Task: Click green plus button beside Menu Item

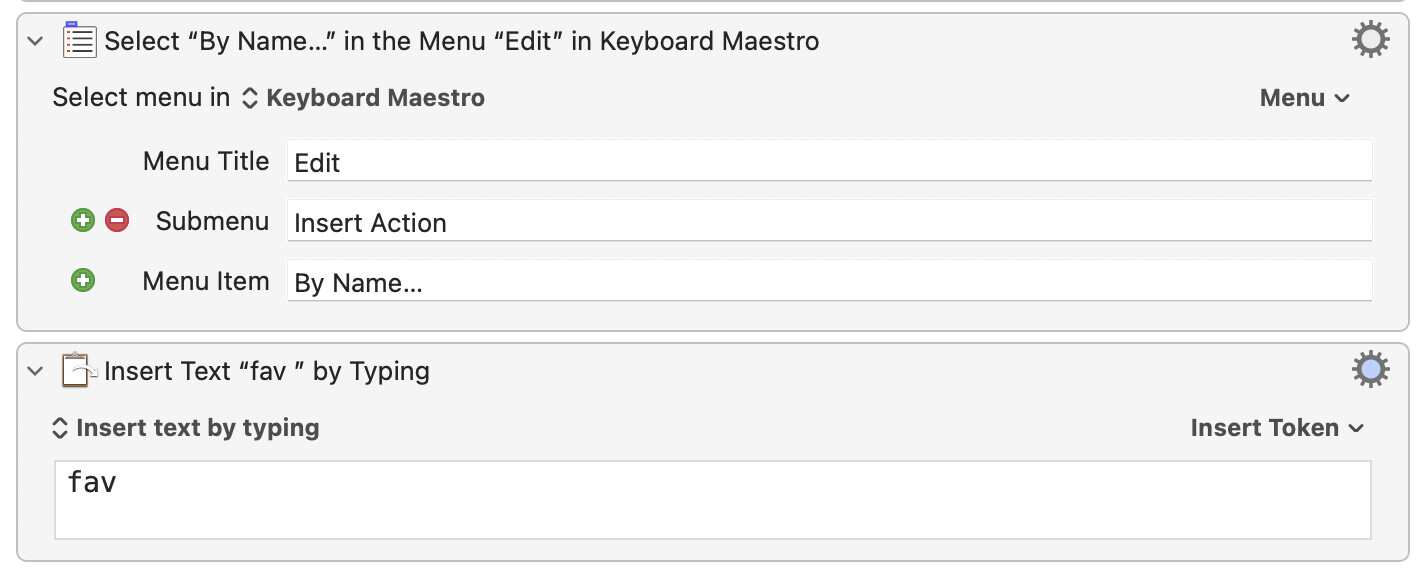Action: pos(83,281)
